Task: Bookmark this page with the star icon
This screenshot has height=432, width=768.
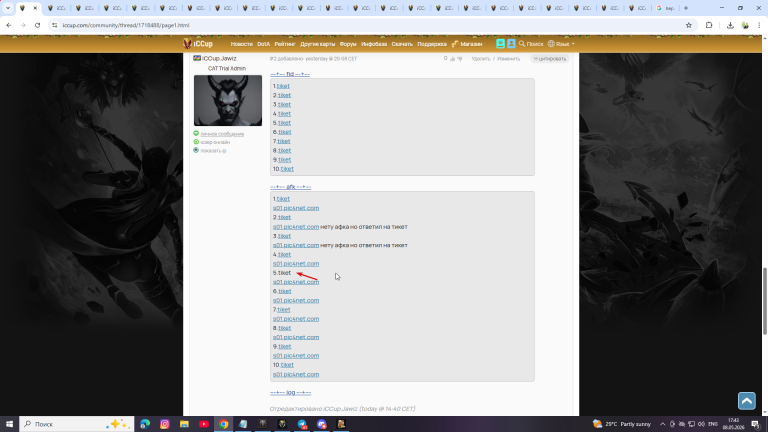Action: coord(689,25)
